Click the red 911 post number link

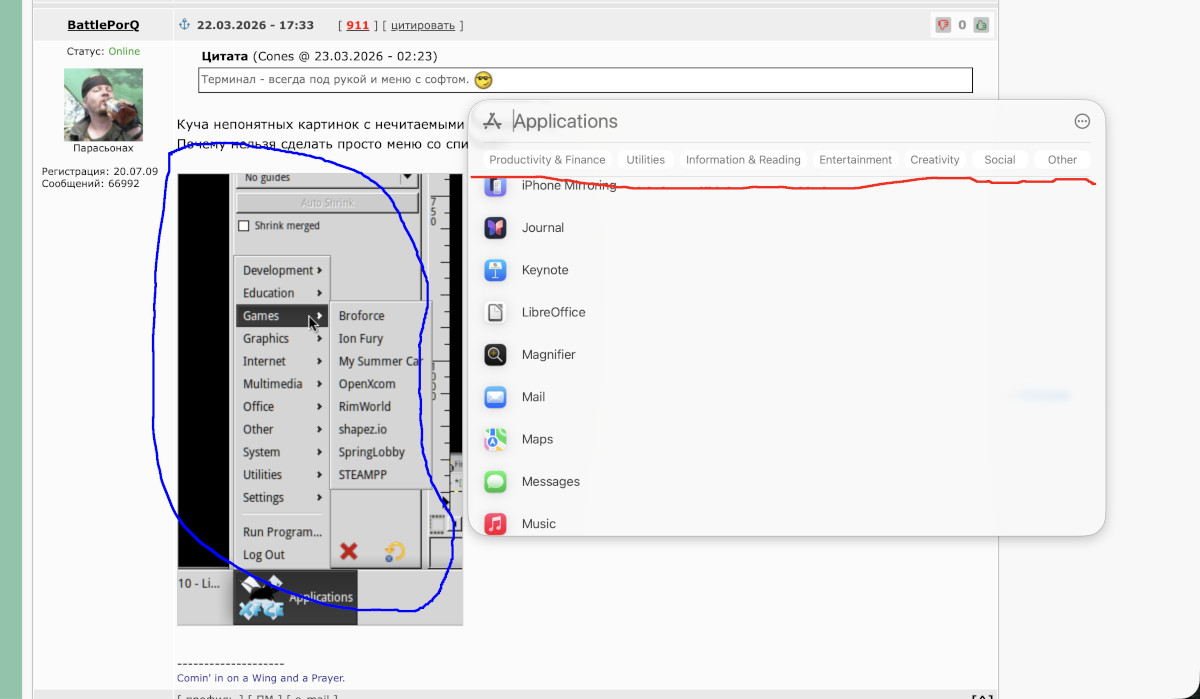[x=358, y=25]
